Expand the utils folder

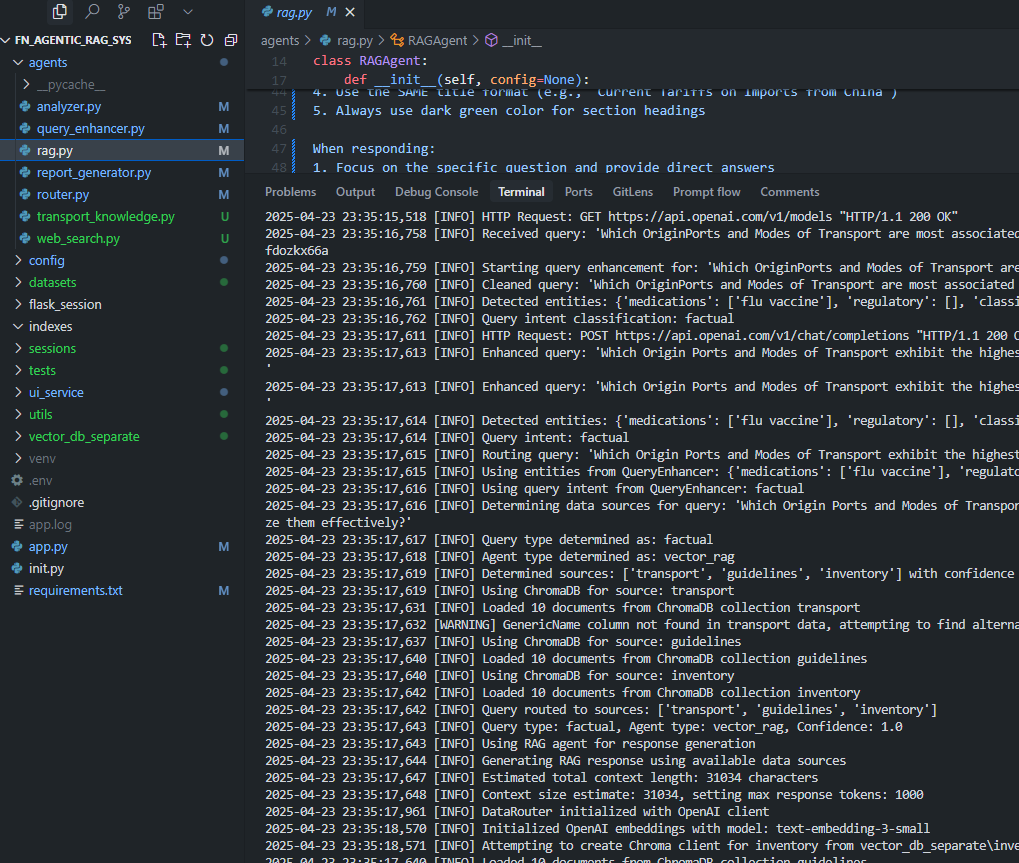coord(40,415)
